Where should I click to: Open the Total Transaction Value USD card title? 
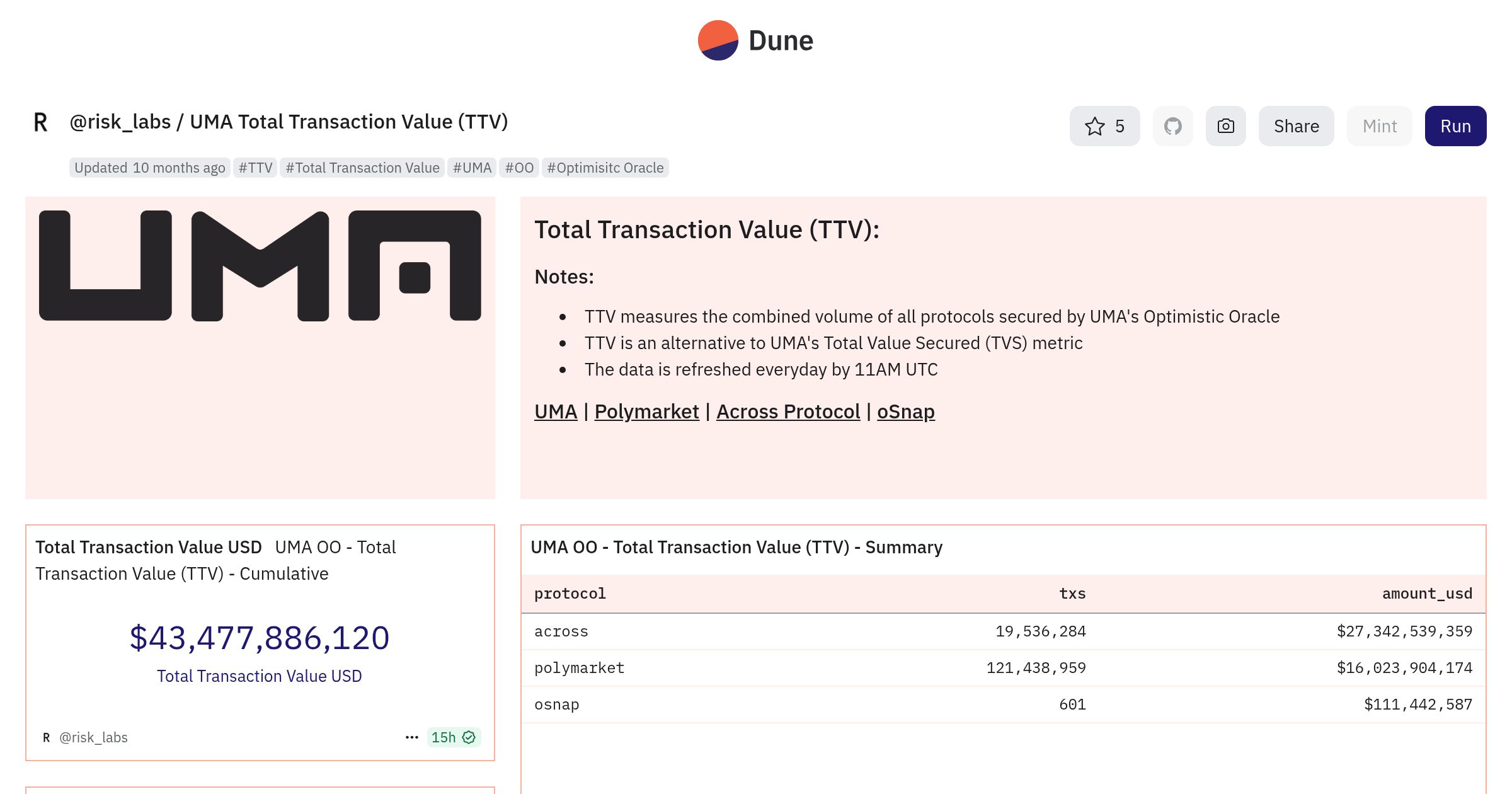tap(149, 547)
